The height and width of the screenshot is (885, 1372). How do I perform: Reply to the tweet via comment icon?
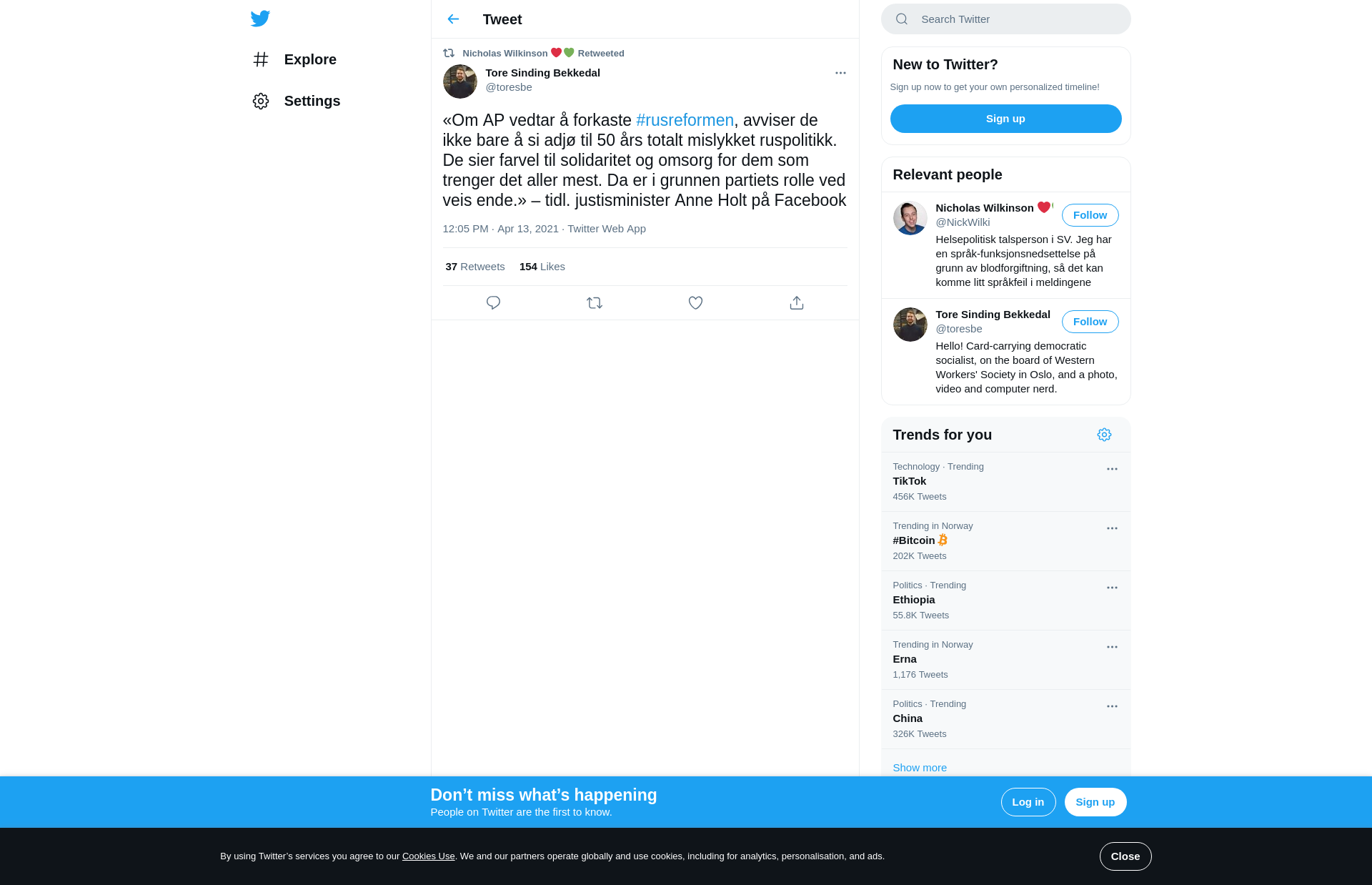coord(493,303)
